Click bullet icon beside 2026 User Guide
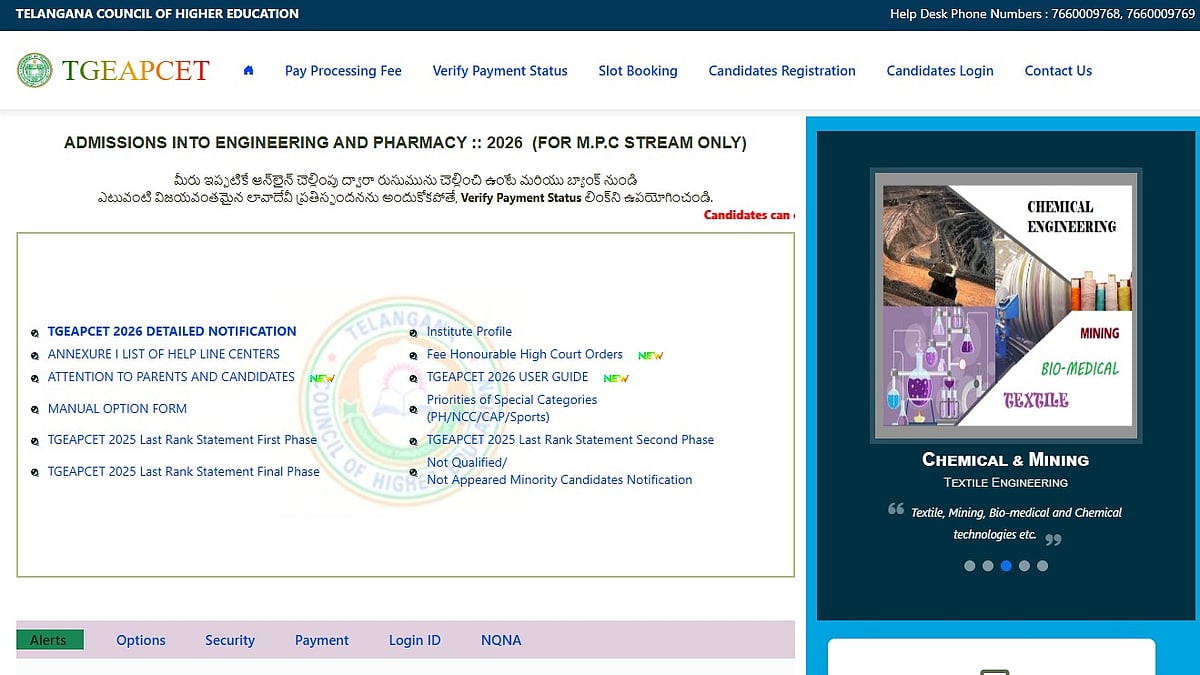The width and height of the screenshot is (1200, 675). pyautogui.click(x=415, y=379)
